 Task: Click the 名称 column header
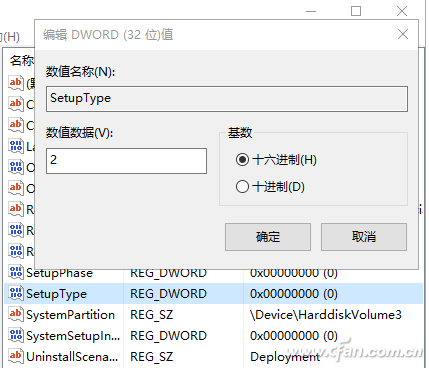click(21, 61)
